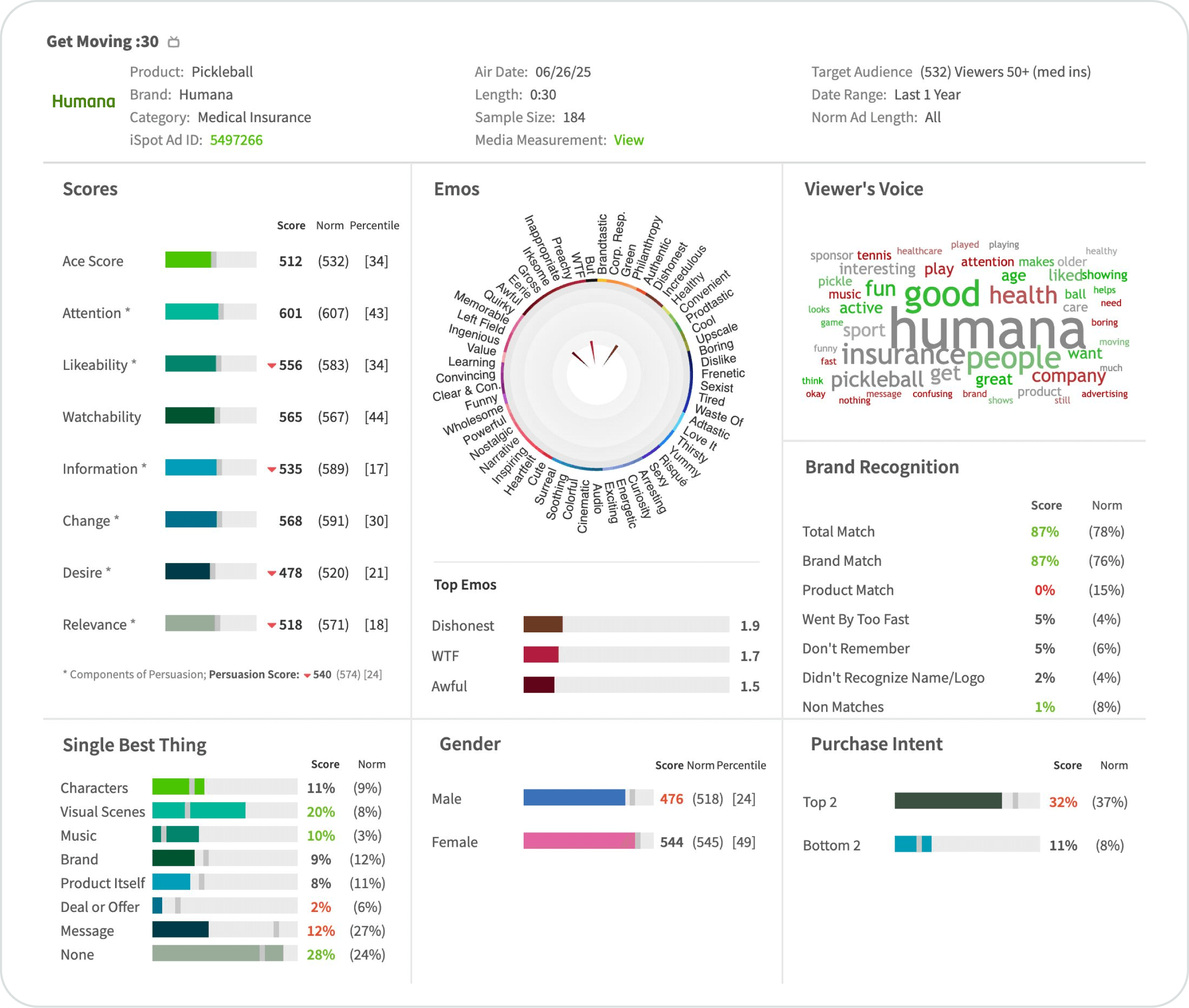Click the Date Range value Last 1 Year
Screen dimensions: 1189x1008
pos(927,95)
